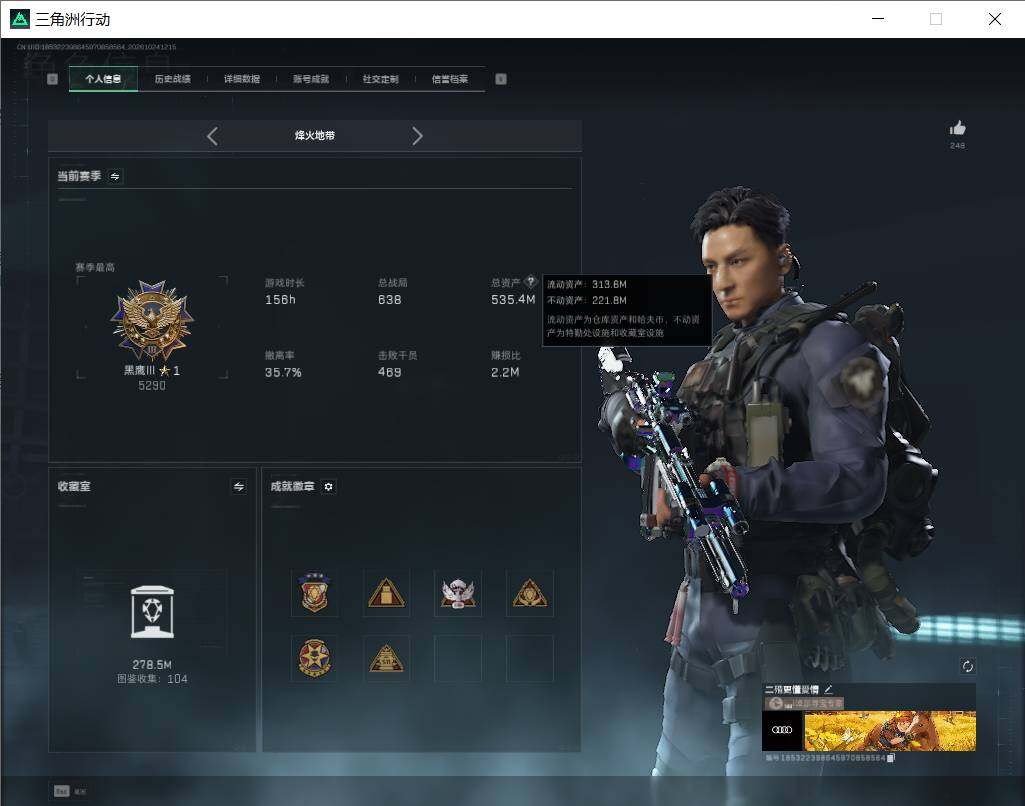Click the 黑鹰III rank emblem
Image resolution: width=1025 pixels, height=806 pixels.
coord(152,319)
